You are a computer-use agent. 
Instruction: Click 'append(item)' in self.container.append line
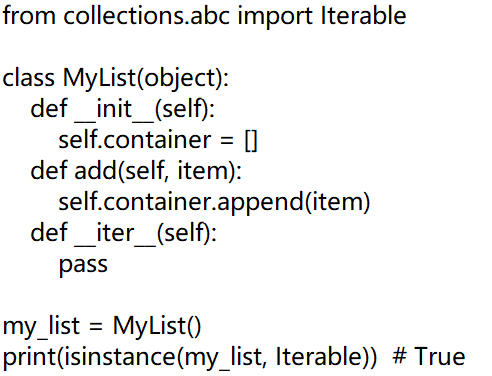pyautogui.click(x=294, y=203)
